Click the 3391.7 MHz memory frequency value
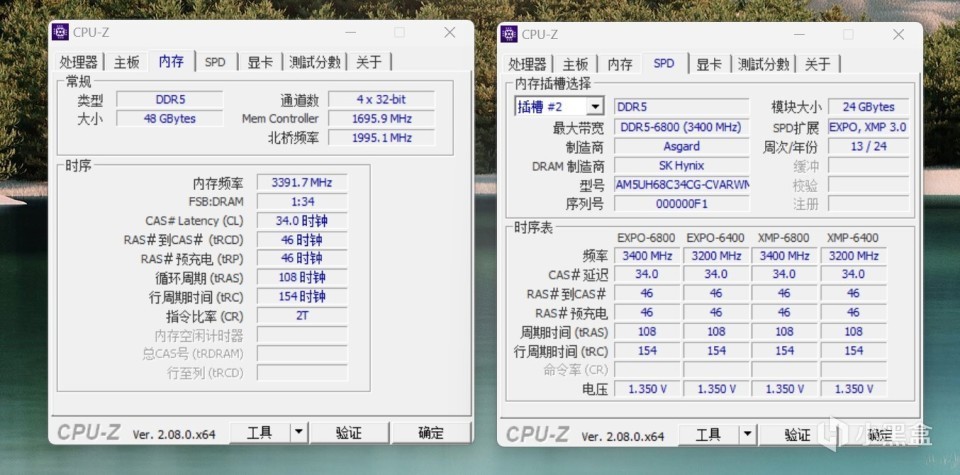 coord(302,182)
